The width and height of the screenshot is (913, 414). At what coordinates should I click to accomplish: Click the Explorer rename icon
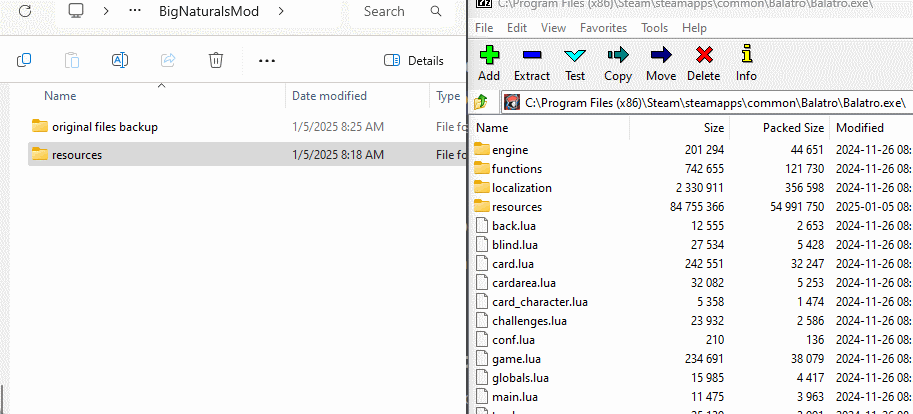point(120,60)
